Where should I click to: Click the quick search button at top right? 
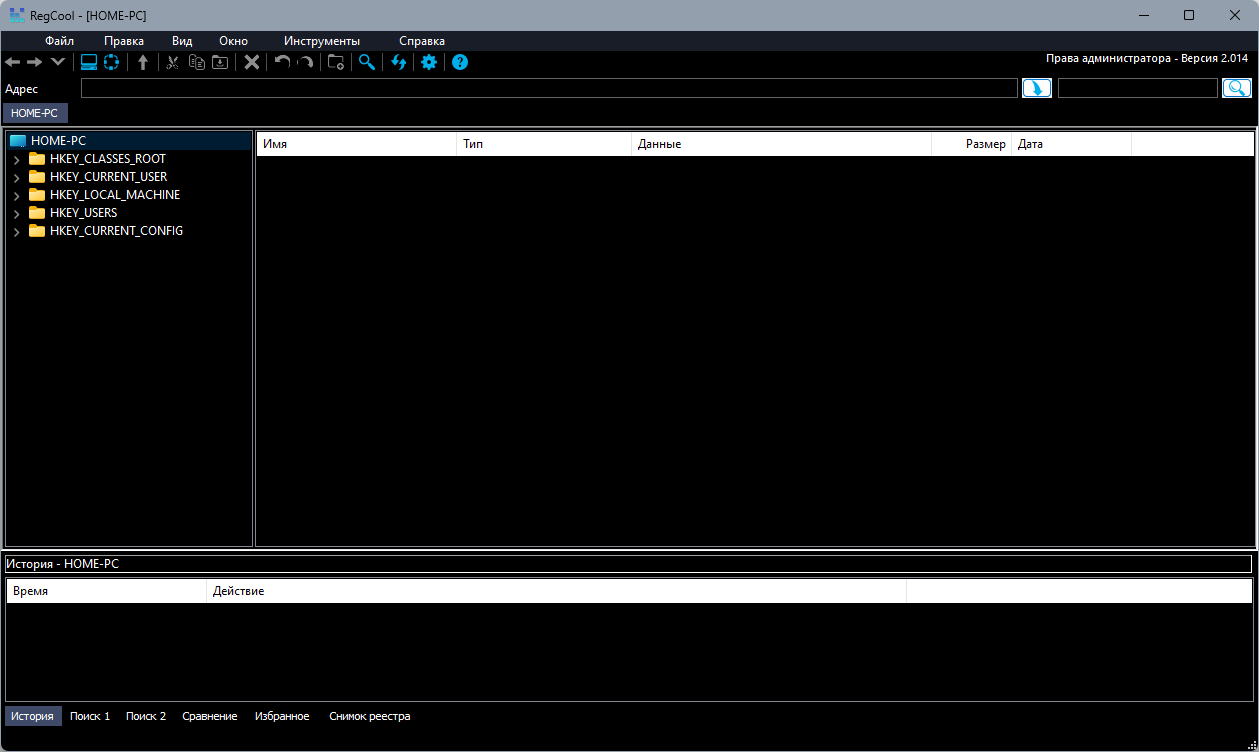1237,88
